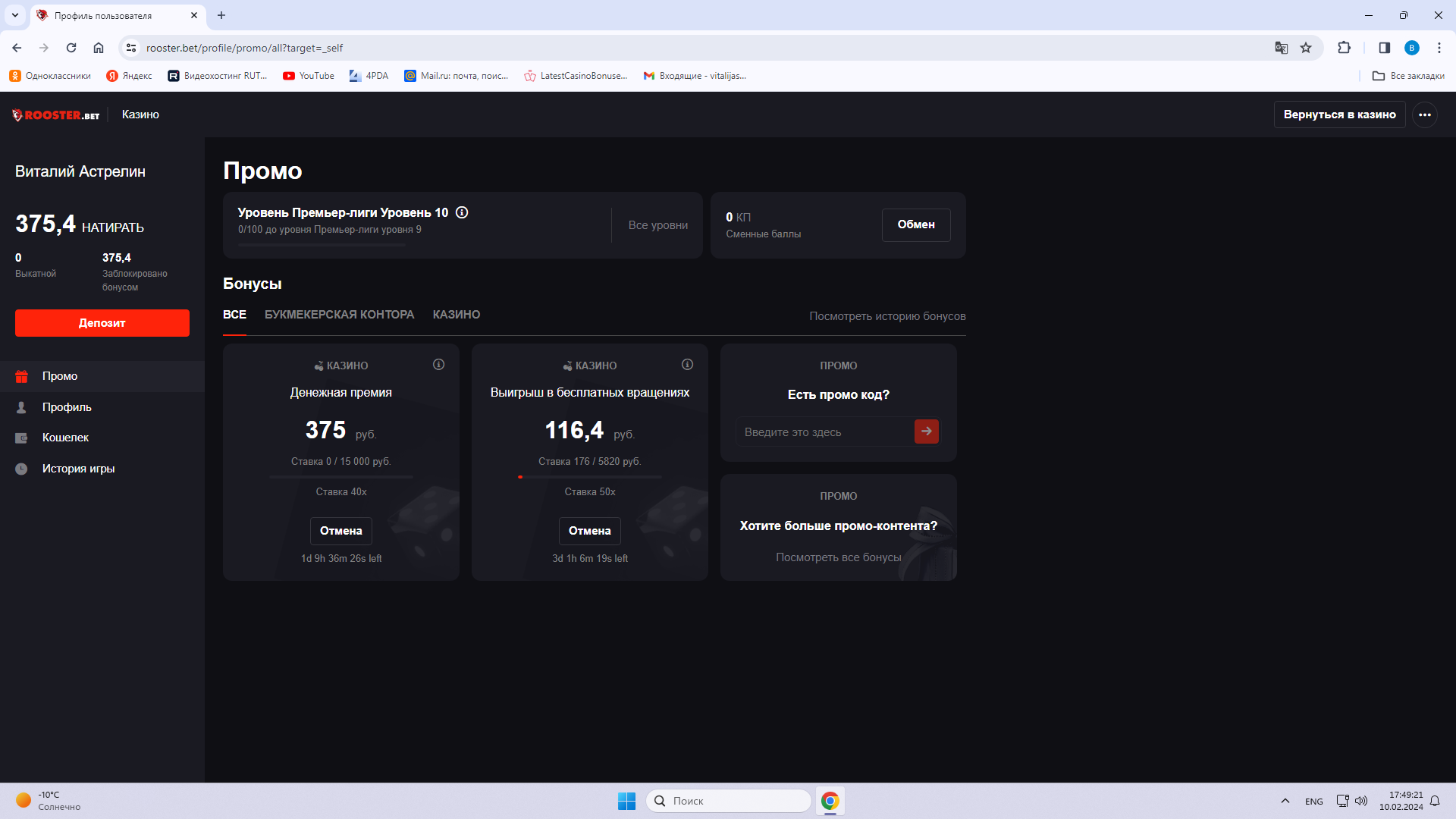Screen dimensions: 1456x819
Task: Focus the promo code input field
Action: pyautogui.click(x=825, y=431)
